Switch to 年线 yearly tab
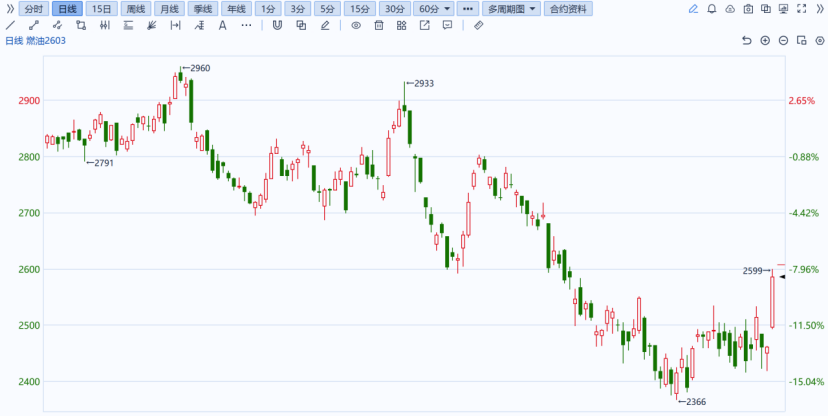829x417 pixels. pyautogui.click(x=236, y=8)
